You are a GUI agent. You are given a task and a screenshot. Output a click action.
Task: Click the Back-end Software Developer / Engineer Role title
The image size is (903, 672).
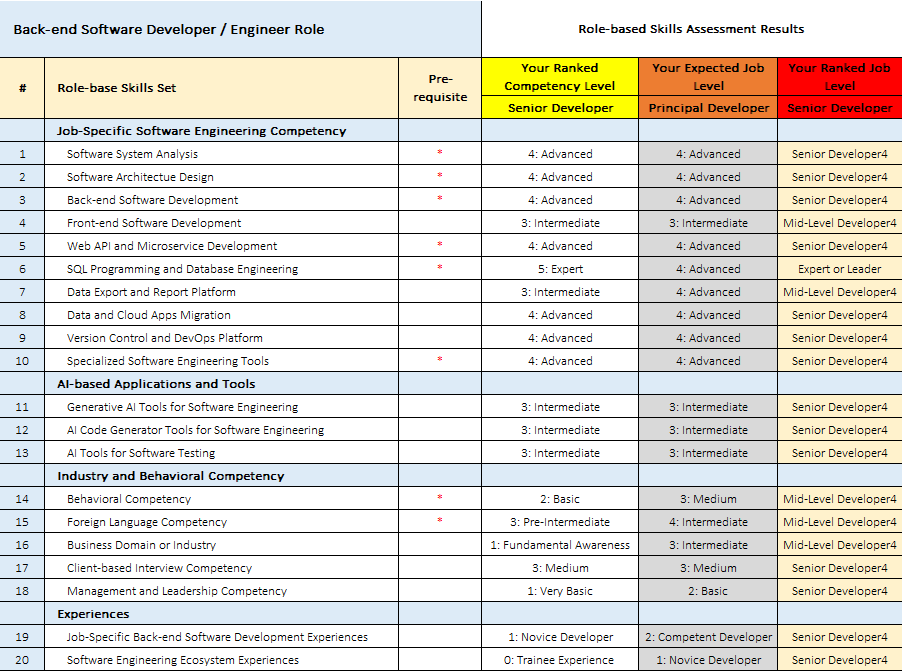(x=168, y=29)
